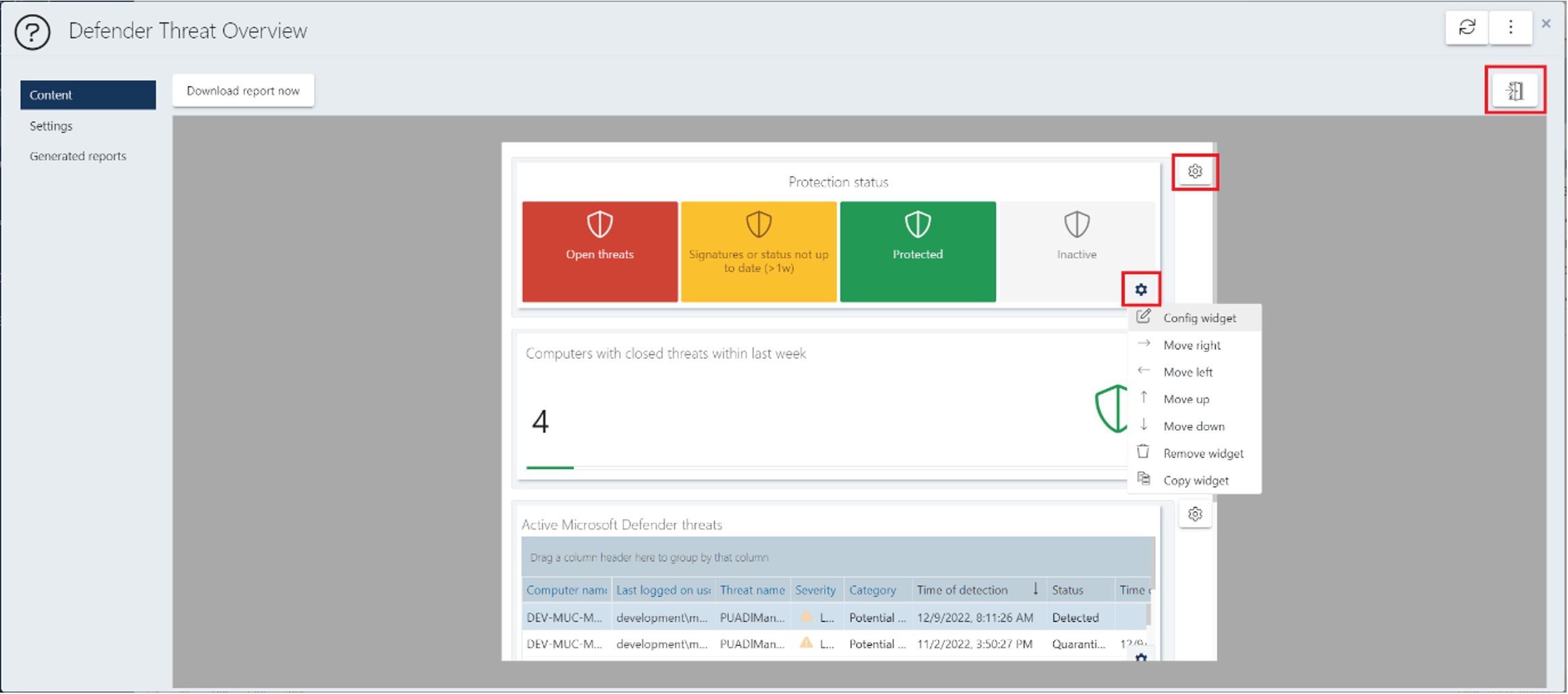Viewport: 1568px width, 694px height.
Task: Select the Content tab
Action: [x=88, y=95]
